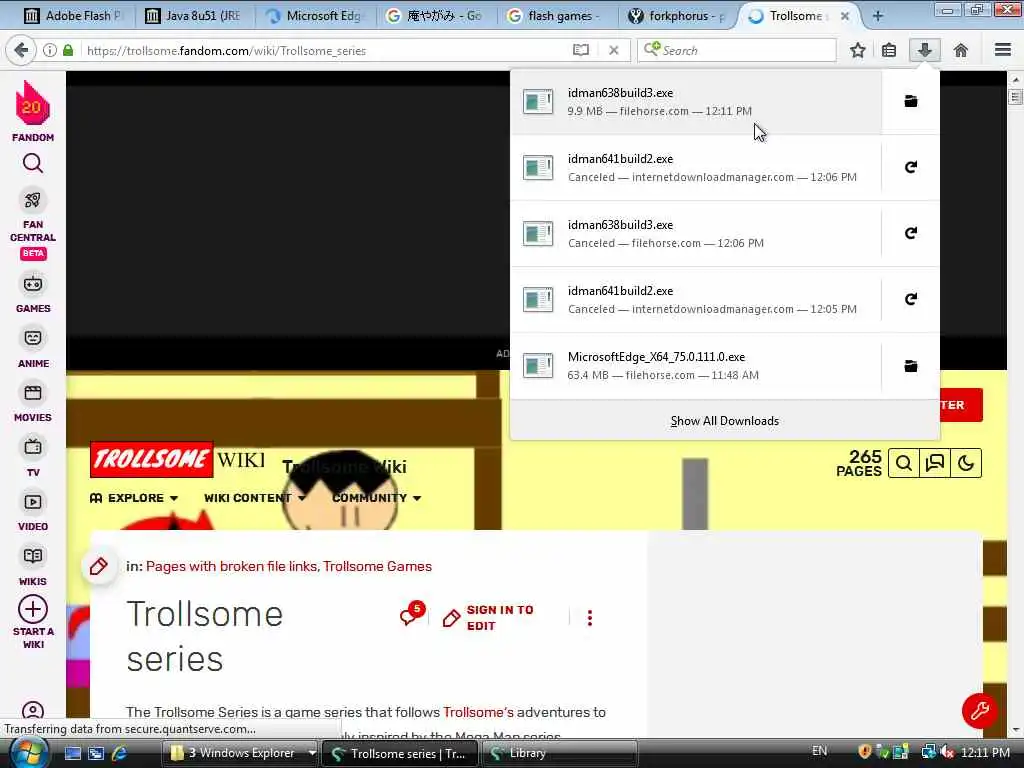Viewport: 1024px width, 768px height.
Task: Retry idman638build3.exe download canceled at 12:06 PM
Action: 910,233
